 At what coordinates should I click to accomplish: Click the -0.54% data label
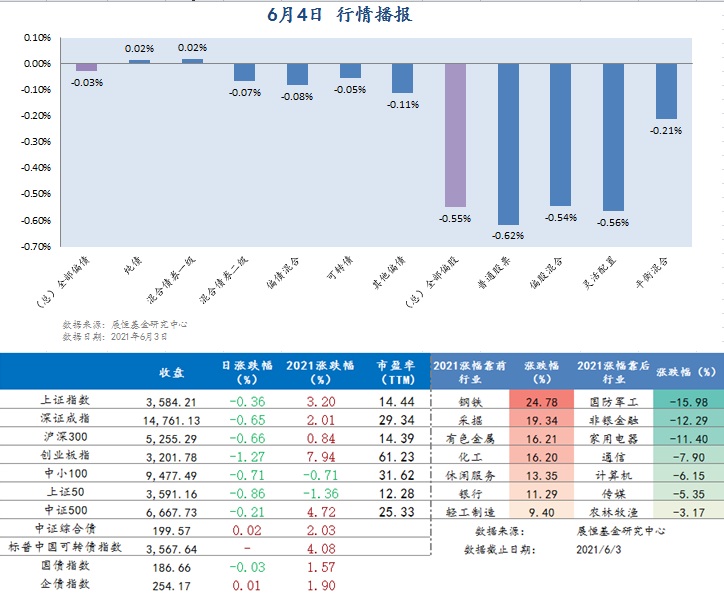pyautogui.click(x=561, y=217)
